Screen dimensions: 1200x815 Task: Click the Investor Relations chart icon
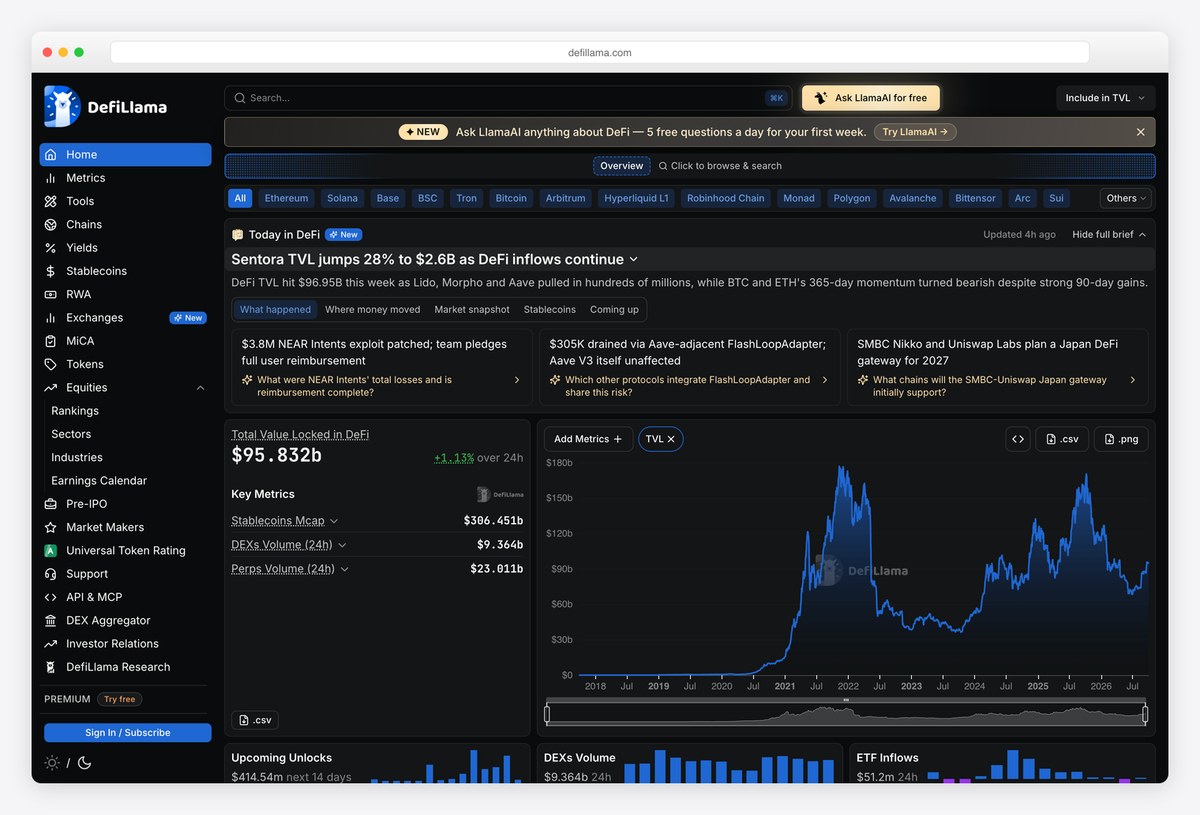pyautogui.click(x=51, y=644)
